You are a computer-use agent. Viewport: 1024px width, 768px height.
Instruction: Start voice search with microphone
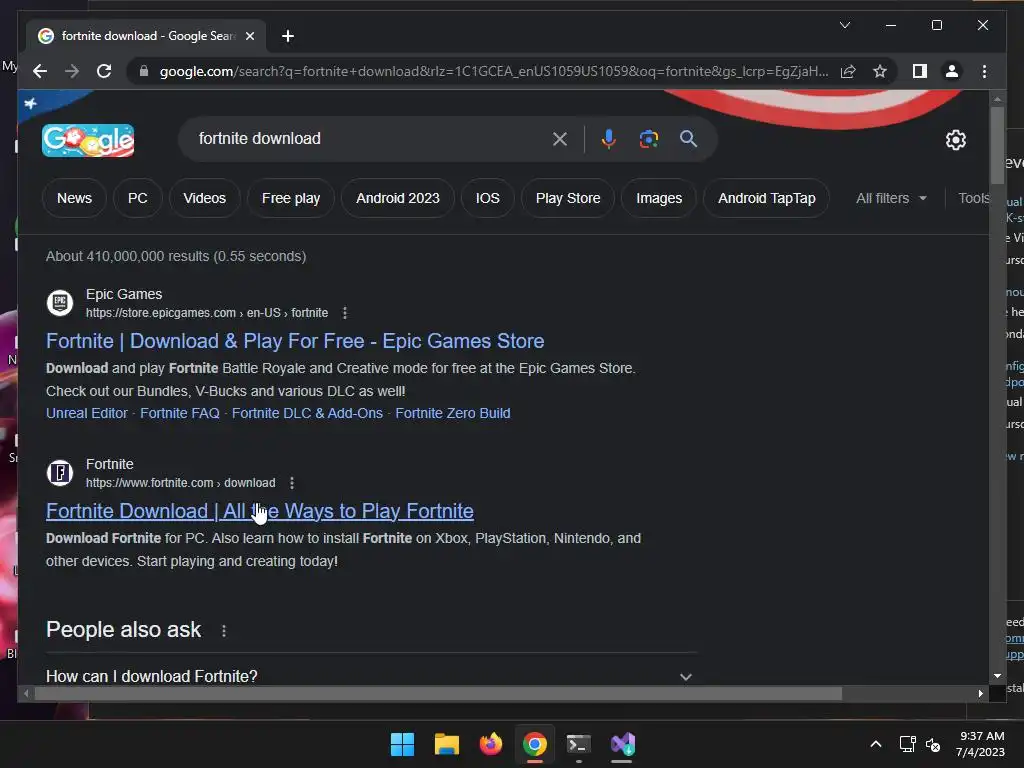tap(608, 139)
